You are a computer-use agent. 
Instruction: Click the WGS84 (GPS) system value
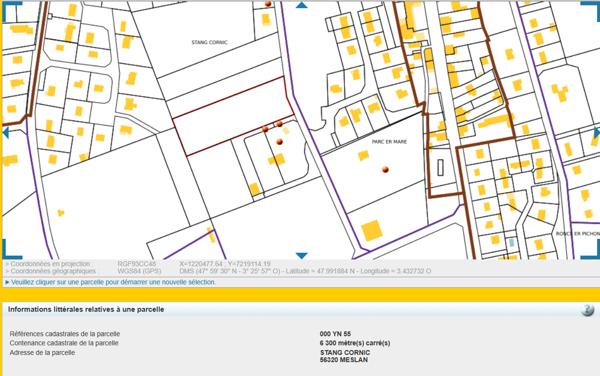pyautogui.click(x=139, y=271)
